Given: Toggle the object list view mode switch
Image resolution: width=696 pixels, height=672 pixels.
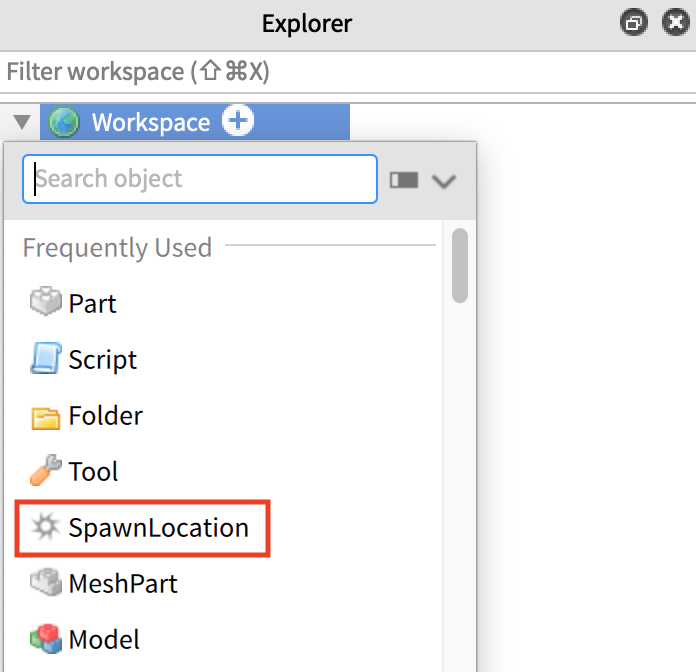Looking at the screenshot, I should pyautogui.click(x=404, y=180).
